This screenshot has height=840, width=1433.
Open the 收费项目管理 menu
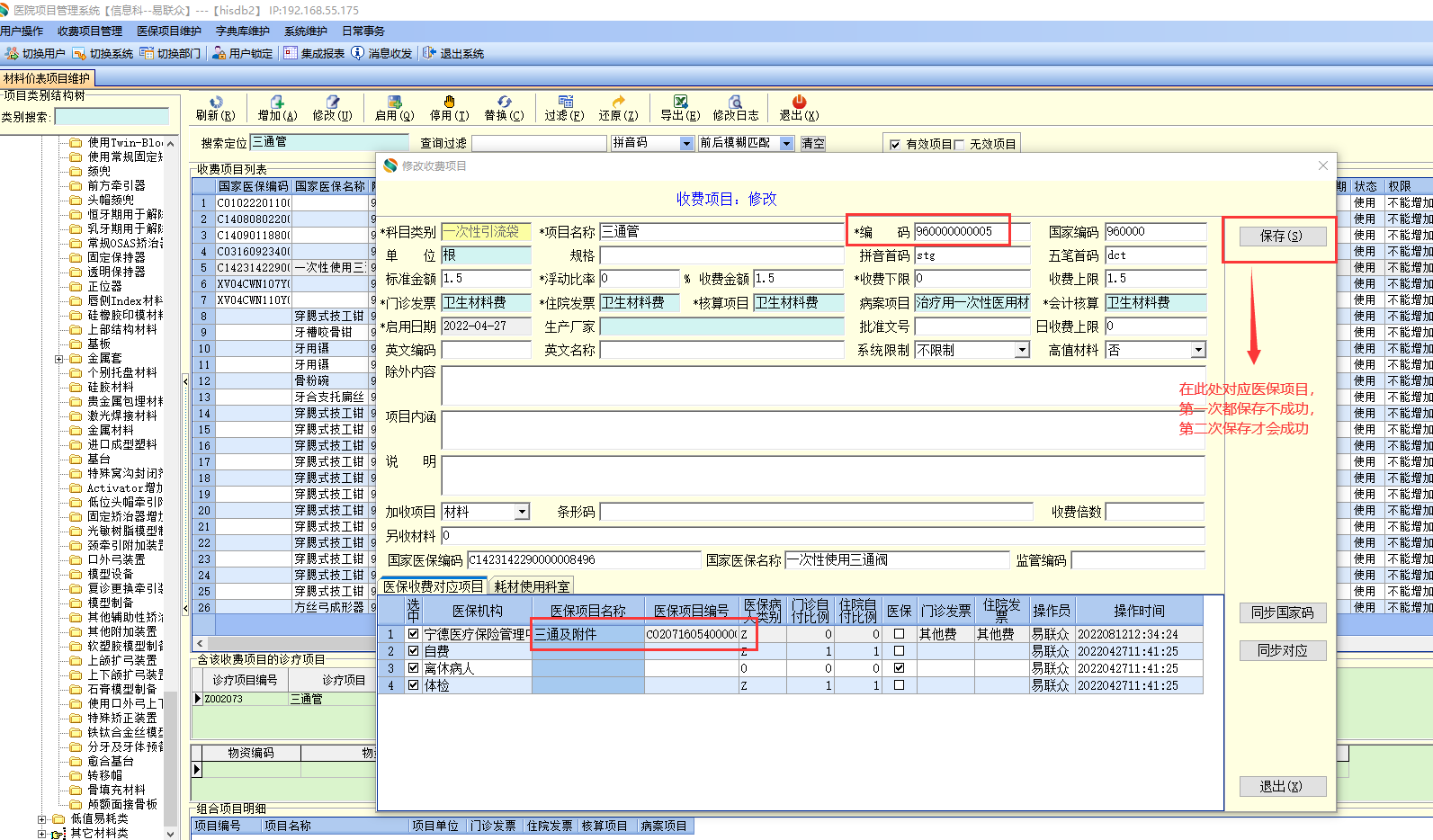[90, 31]
